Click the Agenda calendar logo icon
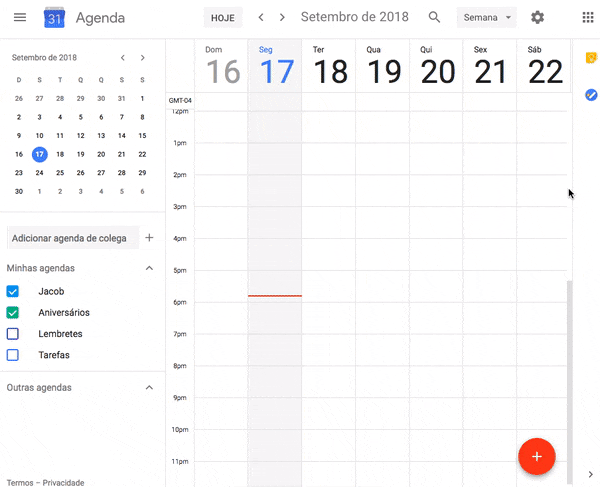600x487 pixels. 54,18
